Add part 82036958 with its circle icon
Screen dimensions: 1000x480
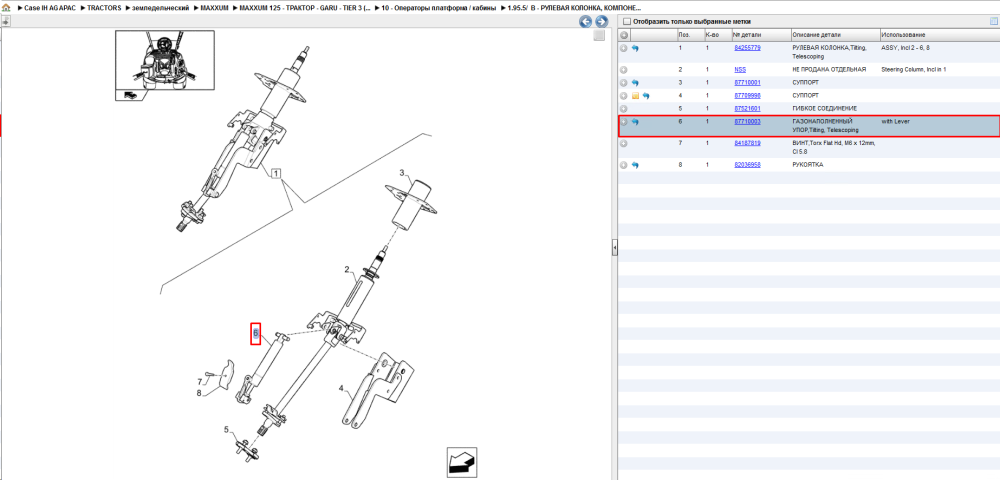click(x=624, y=165)
